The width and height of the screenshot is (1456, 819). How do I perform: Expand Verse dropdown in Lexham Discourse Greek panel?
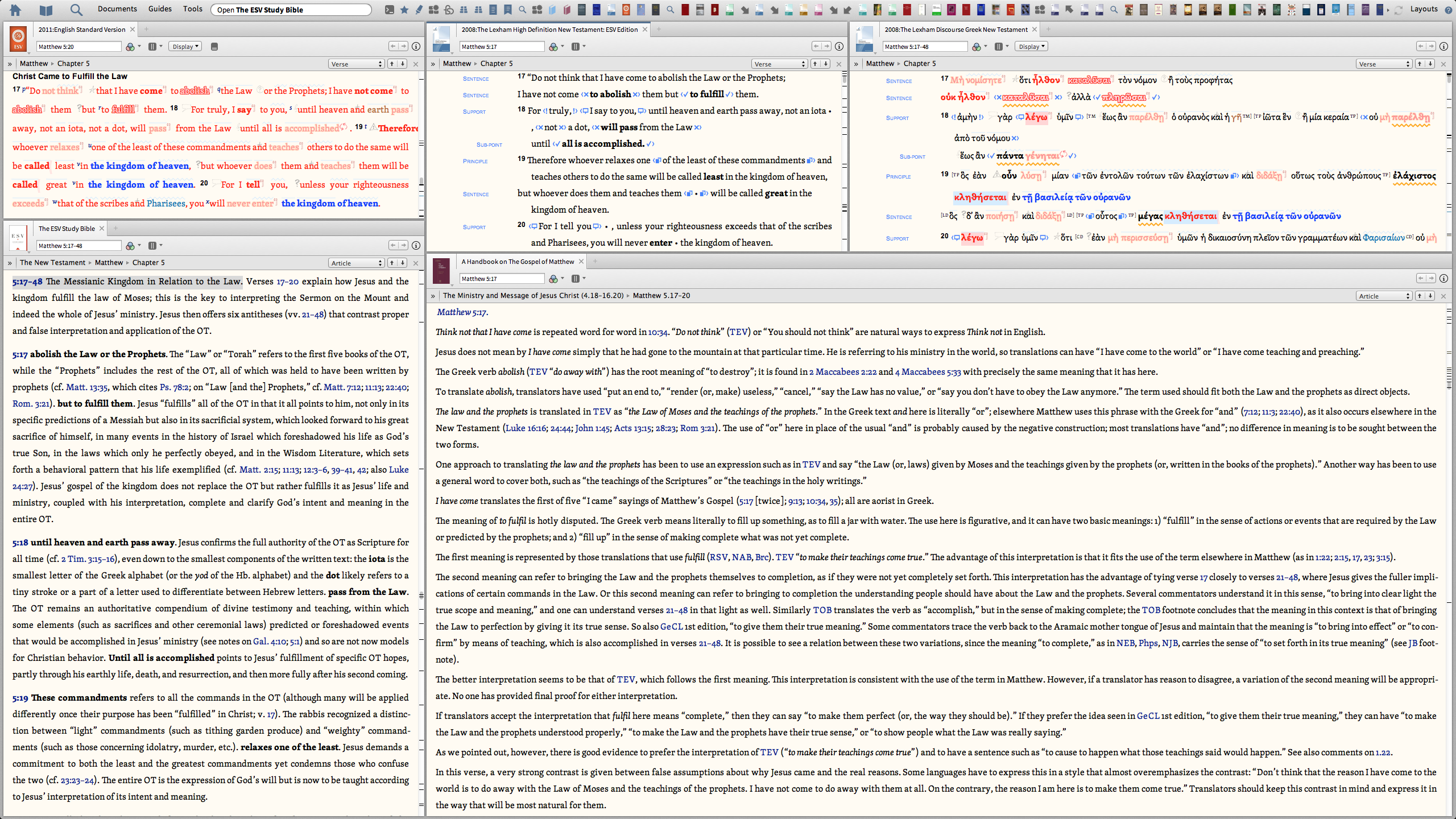point(1383,64)
